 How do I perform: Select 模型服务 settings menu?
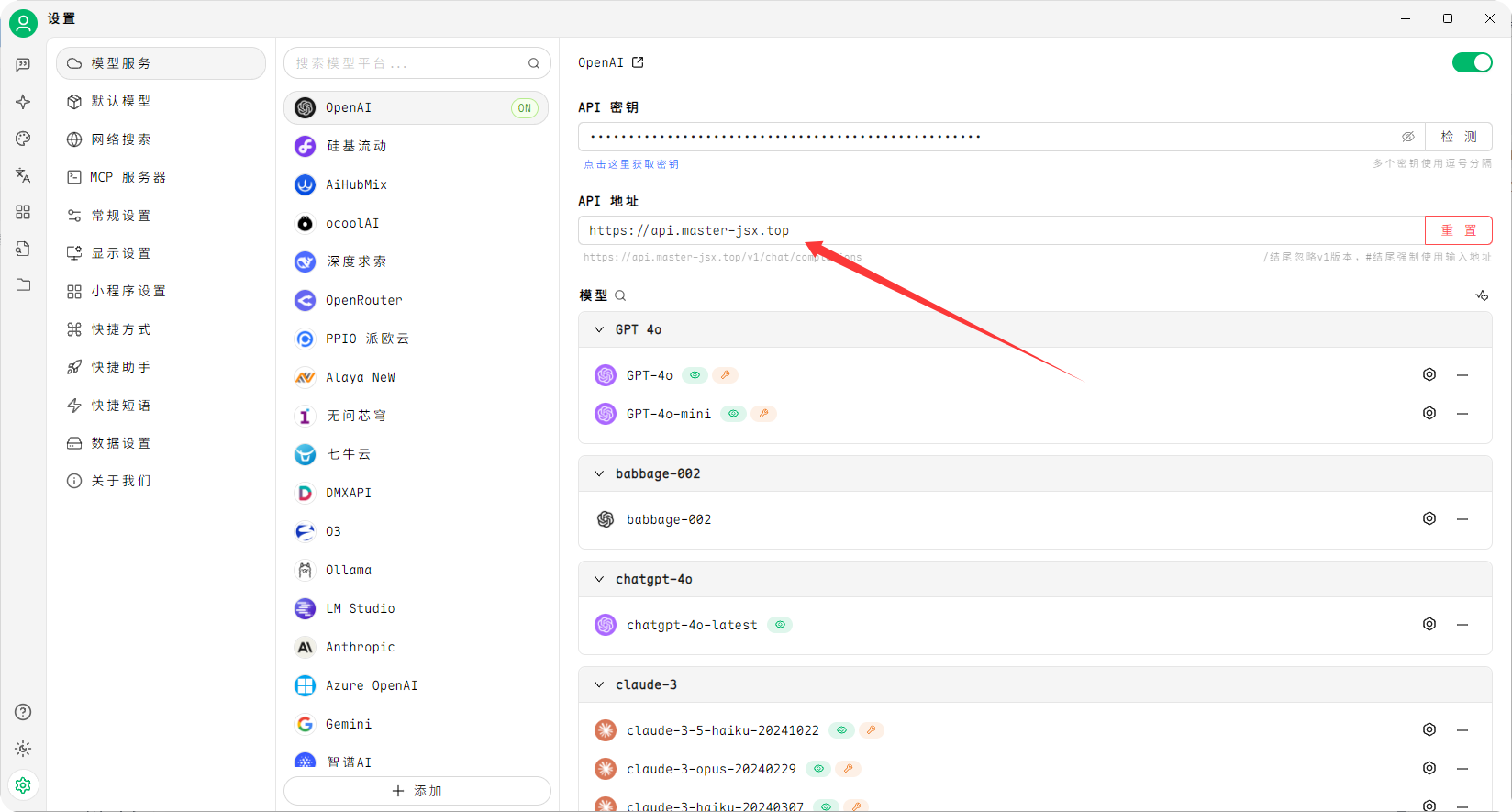click(161, 63)
